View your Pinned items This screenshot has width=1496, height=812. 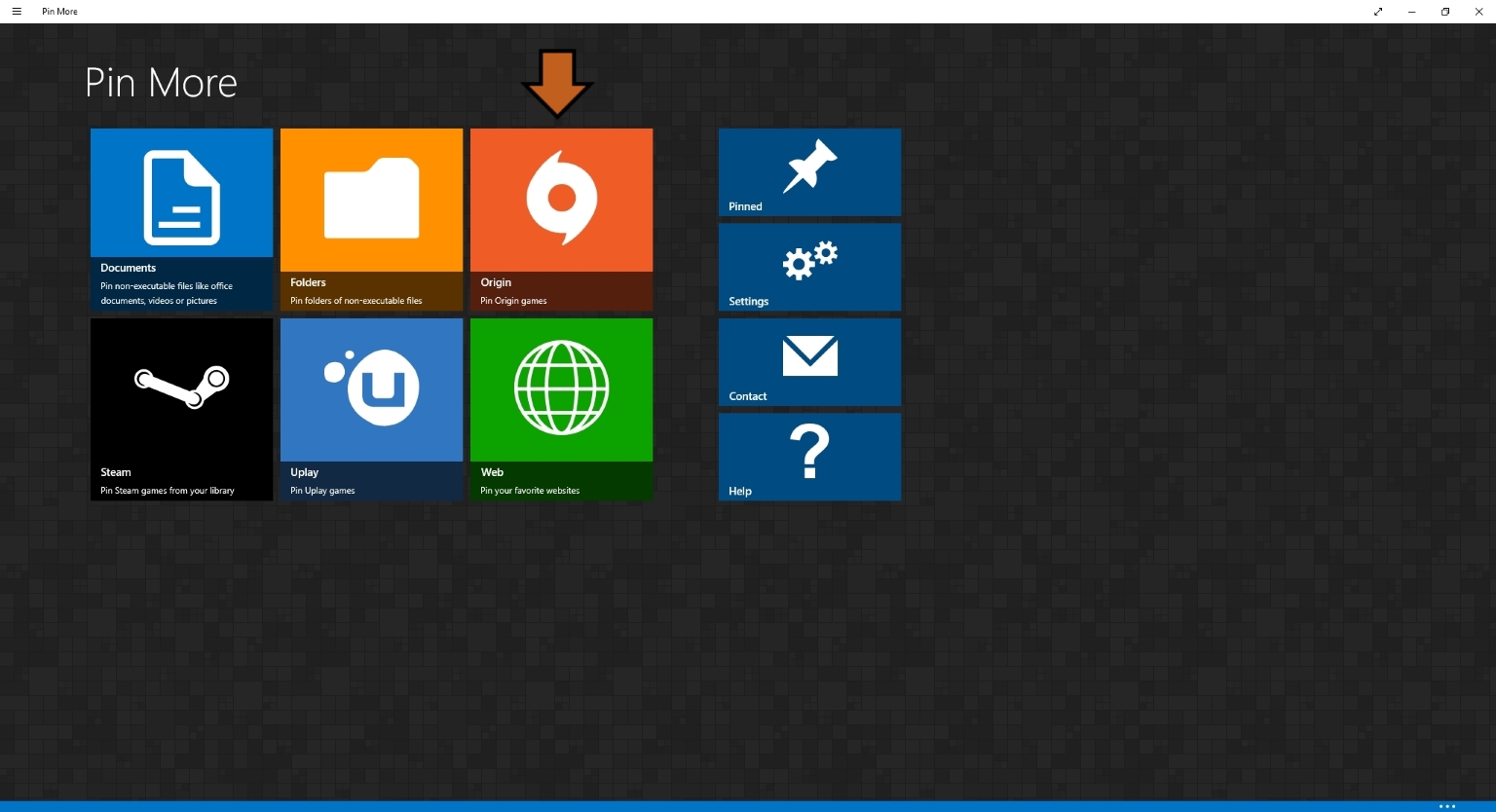click(808, 171)
